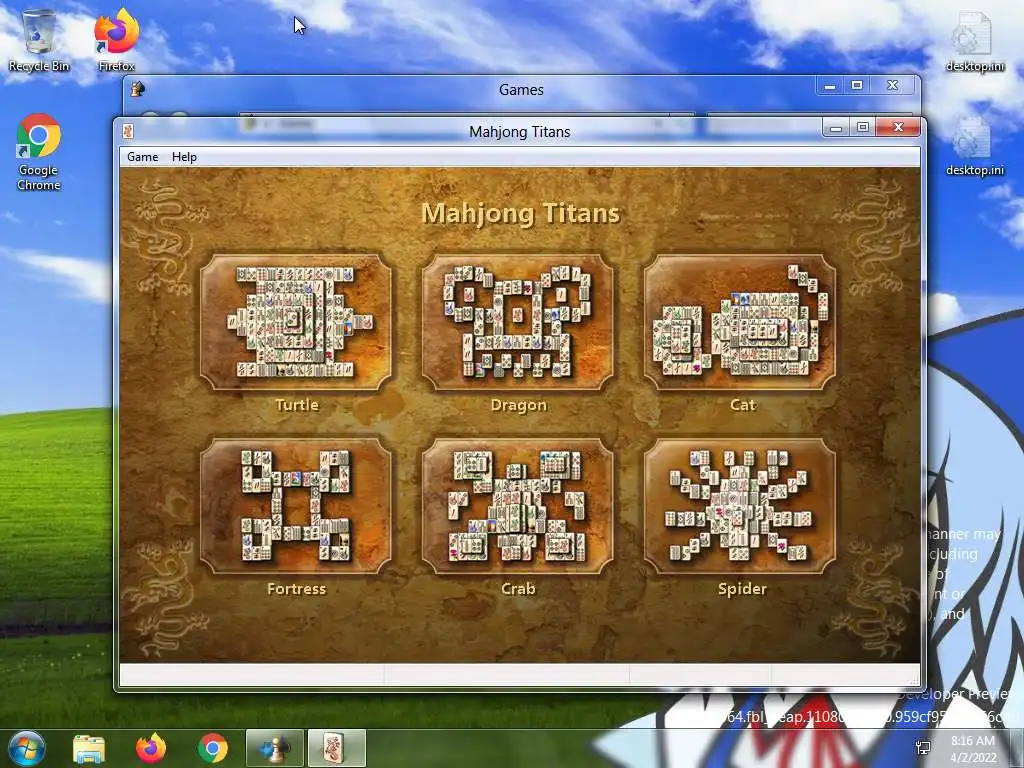Launch Chrome from the taskbar

(x=212, y=749)
